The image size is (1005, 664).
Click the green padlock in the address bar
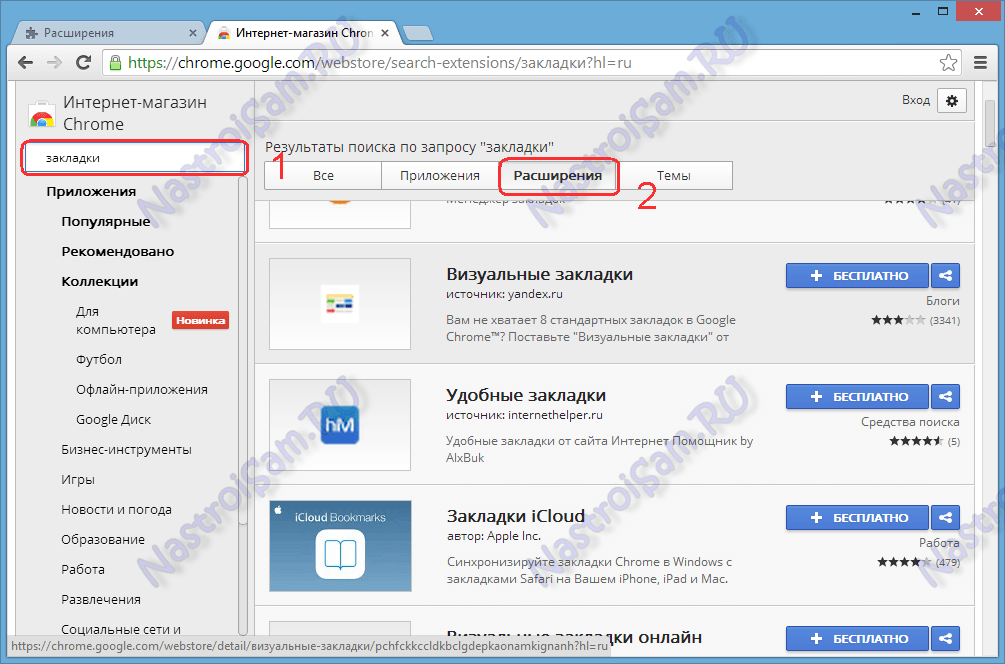click(115, 63)
